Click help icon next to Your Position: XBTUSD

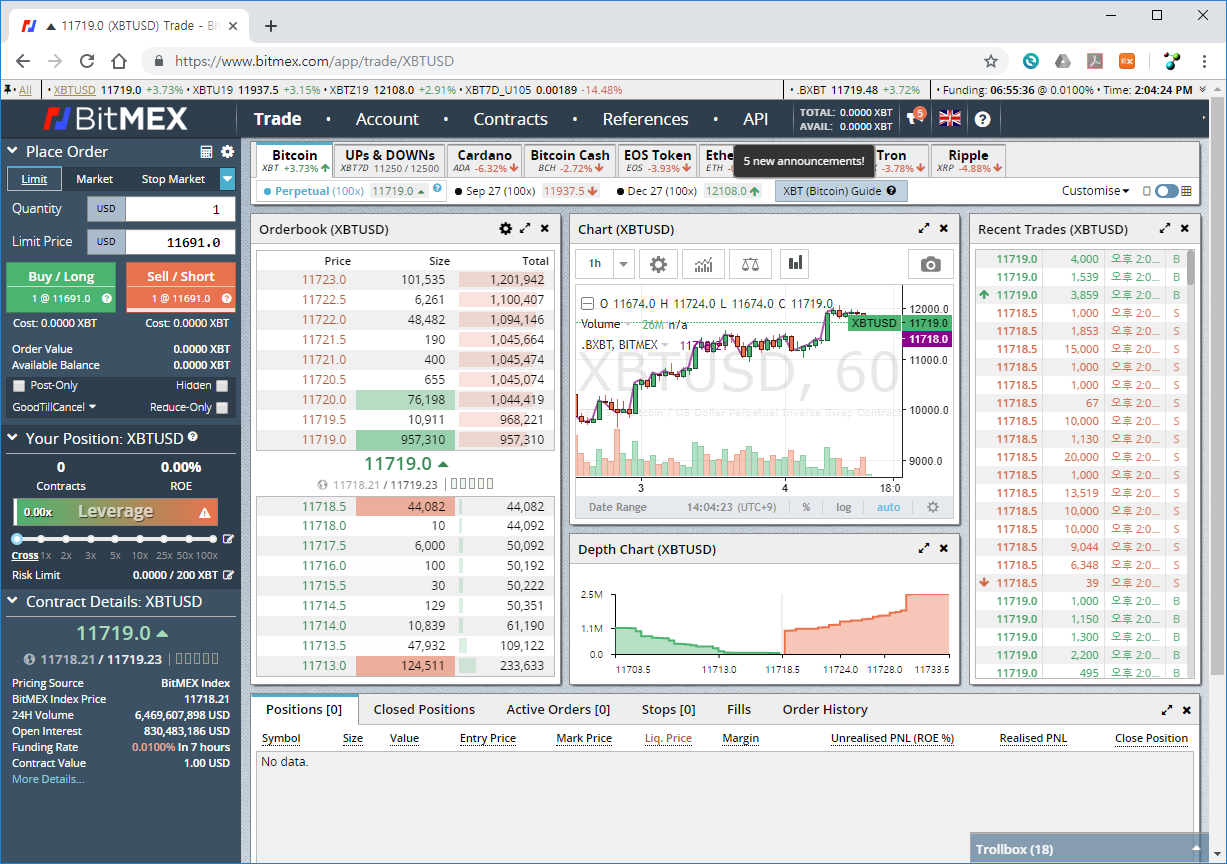pos(193,437)
